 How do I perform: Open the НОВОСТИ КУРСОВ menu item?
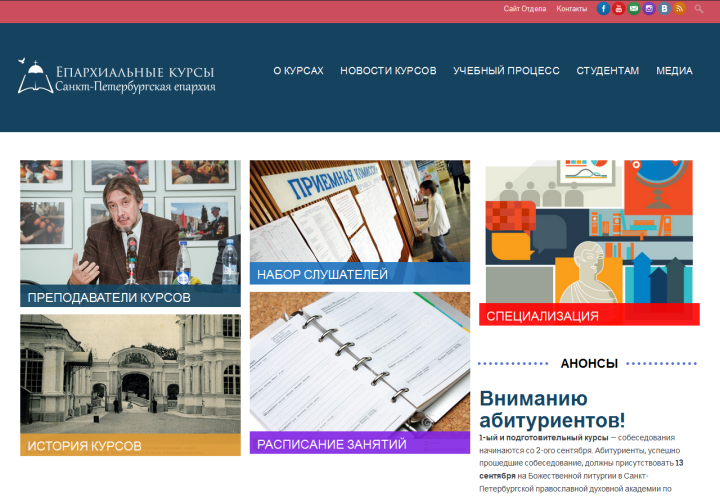tap(388, 71)
